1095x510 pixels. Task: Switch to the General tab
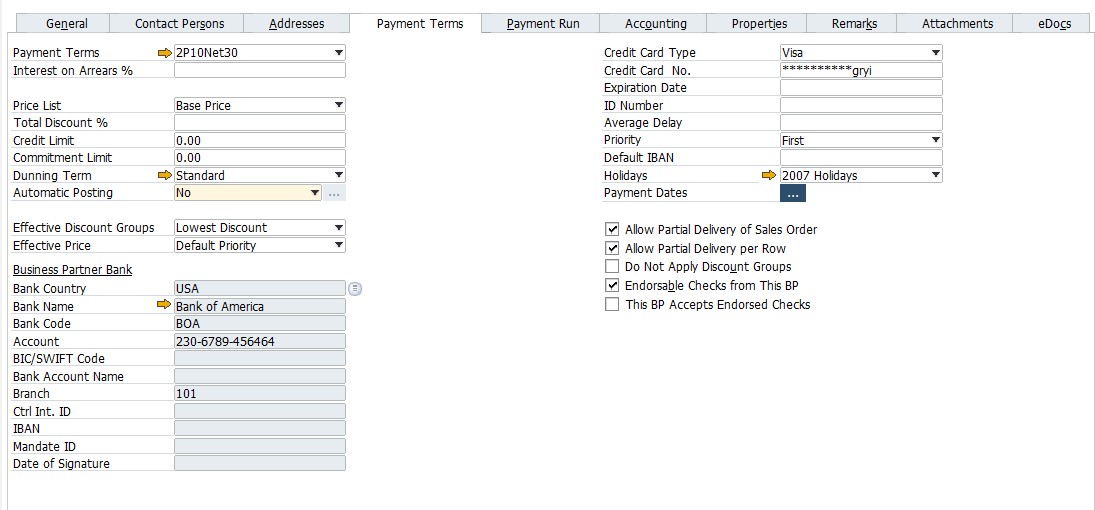(66, 24)
